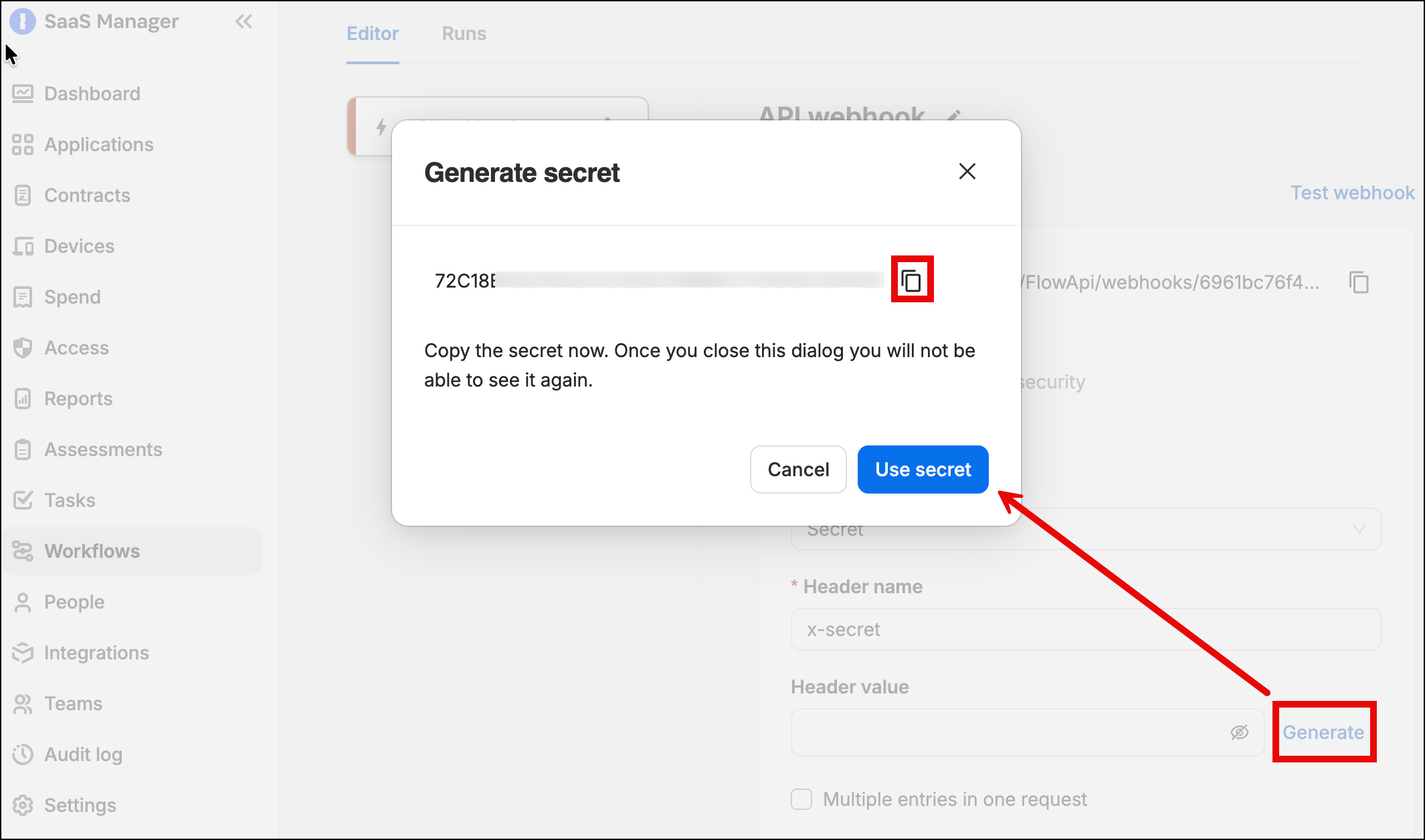Screen dimensions: 1425x840
Task: Click the Test webhook link
Action: (1352, 193)
